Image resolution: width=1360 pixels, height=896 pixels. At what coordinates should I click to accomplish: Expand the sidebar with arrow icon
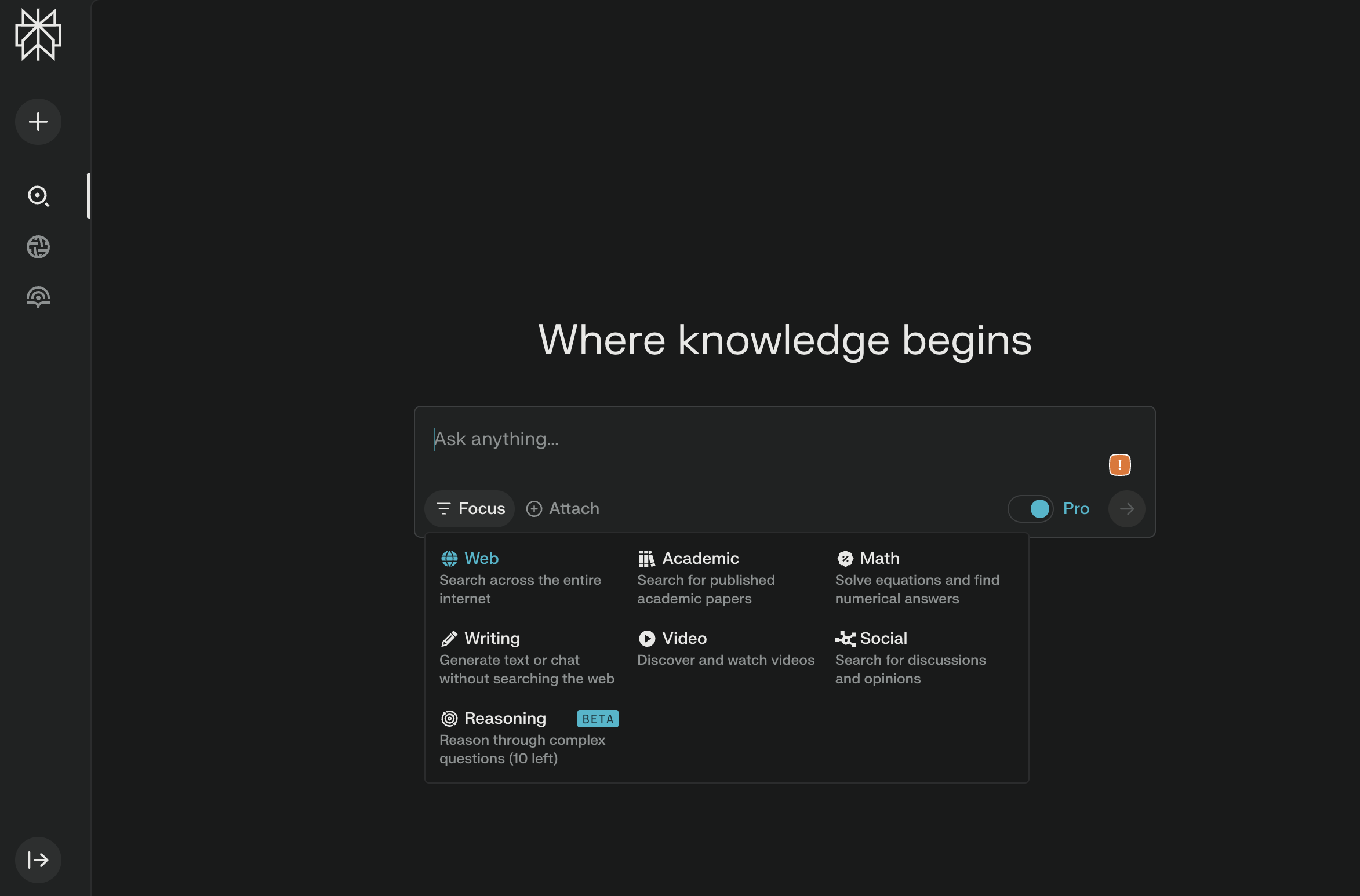point(38,860)
